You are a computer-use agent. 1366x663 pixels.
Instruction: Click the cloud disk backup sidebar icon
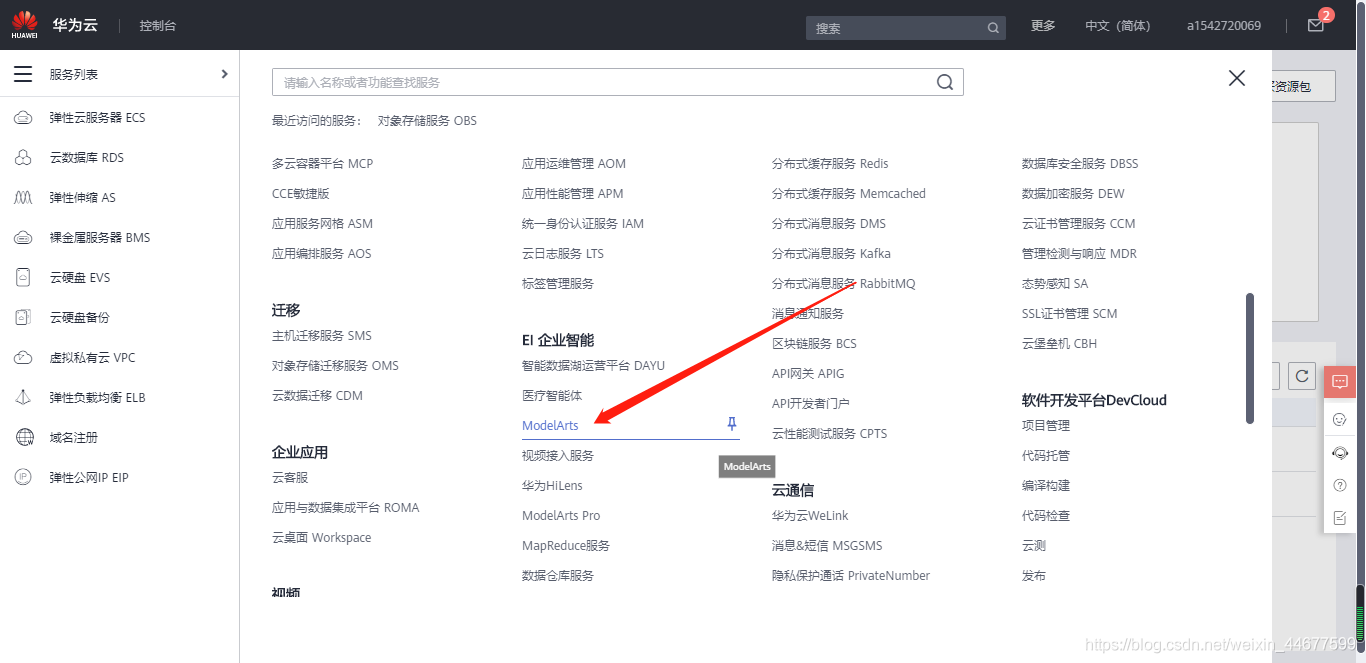(23, 318)
